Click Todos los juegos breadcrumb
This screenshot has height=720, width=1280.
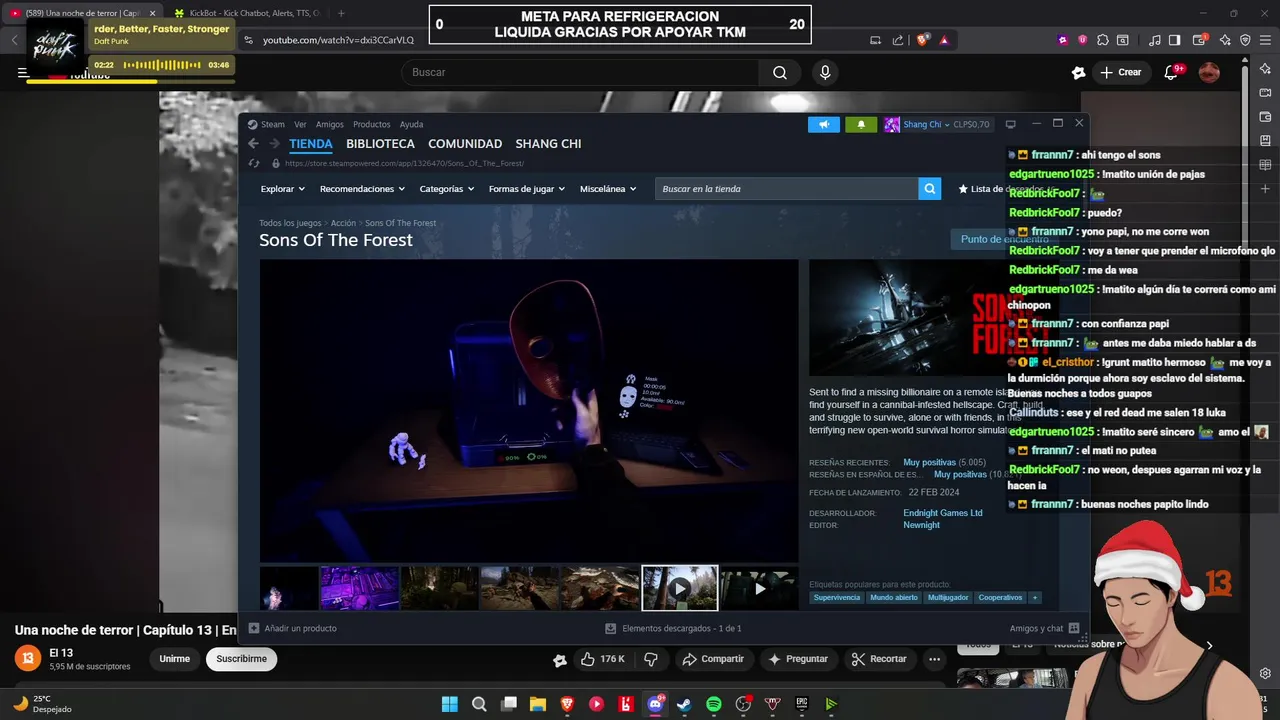291,223
